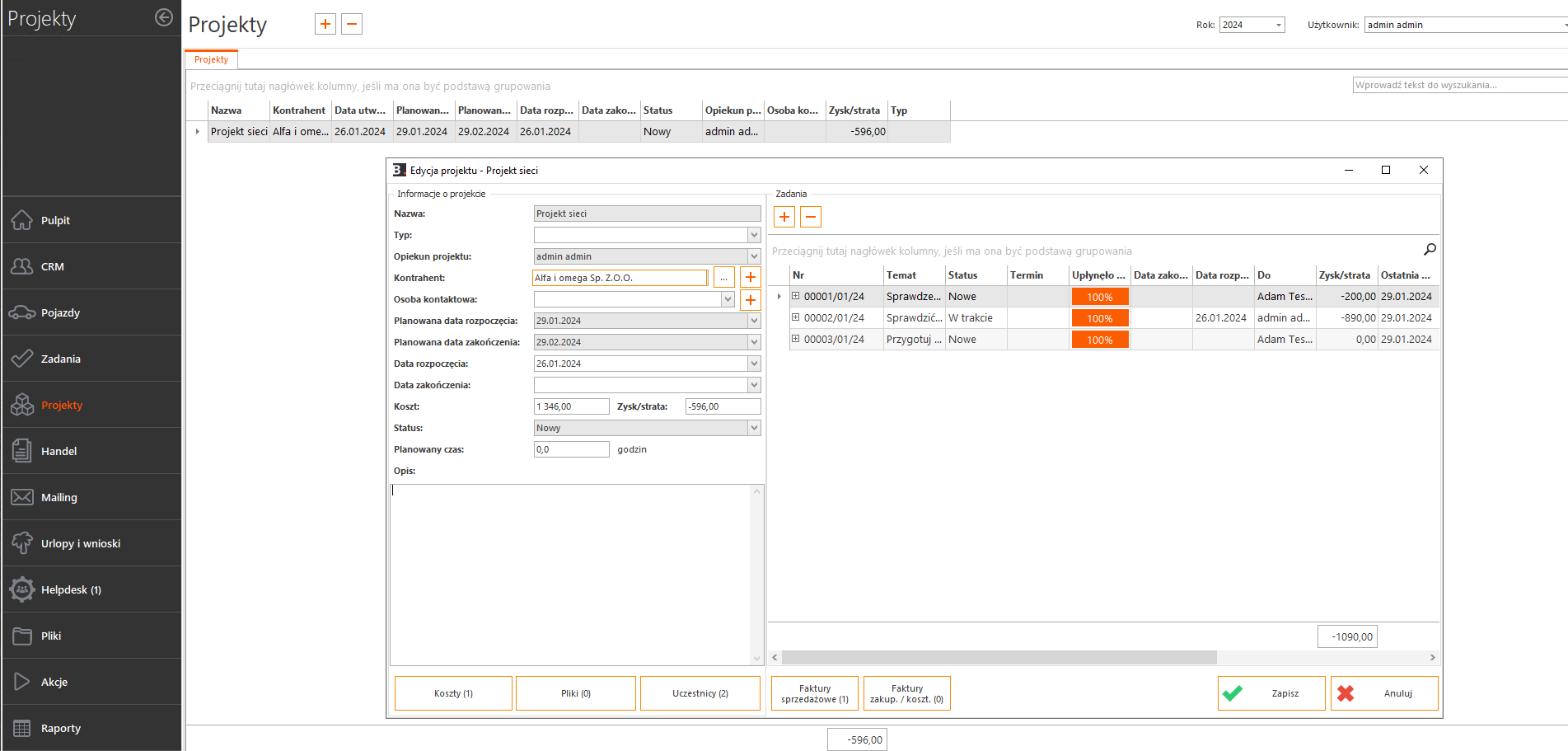
Task: Open the Zadania module in the sidebar
Action: (91, 359)
